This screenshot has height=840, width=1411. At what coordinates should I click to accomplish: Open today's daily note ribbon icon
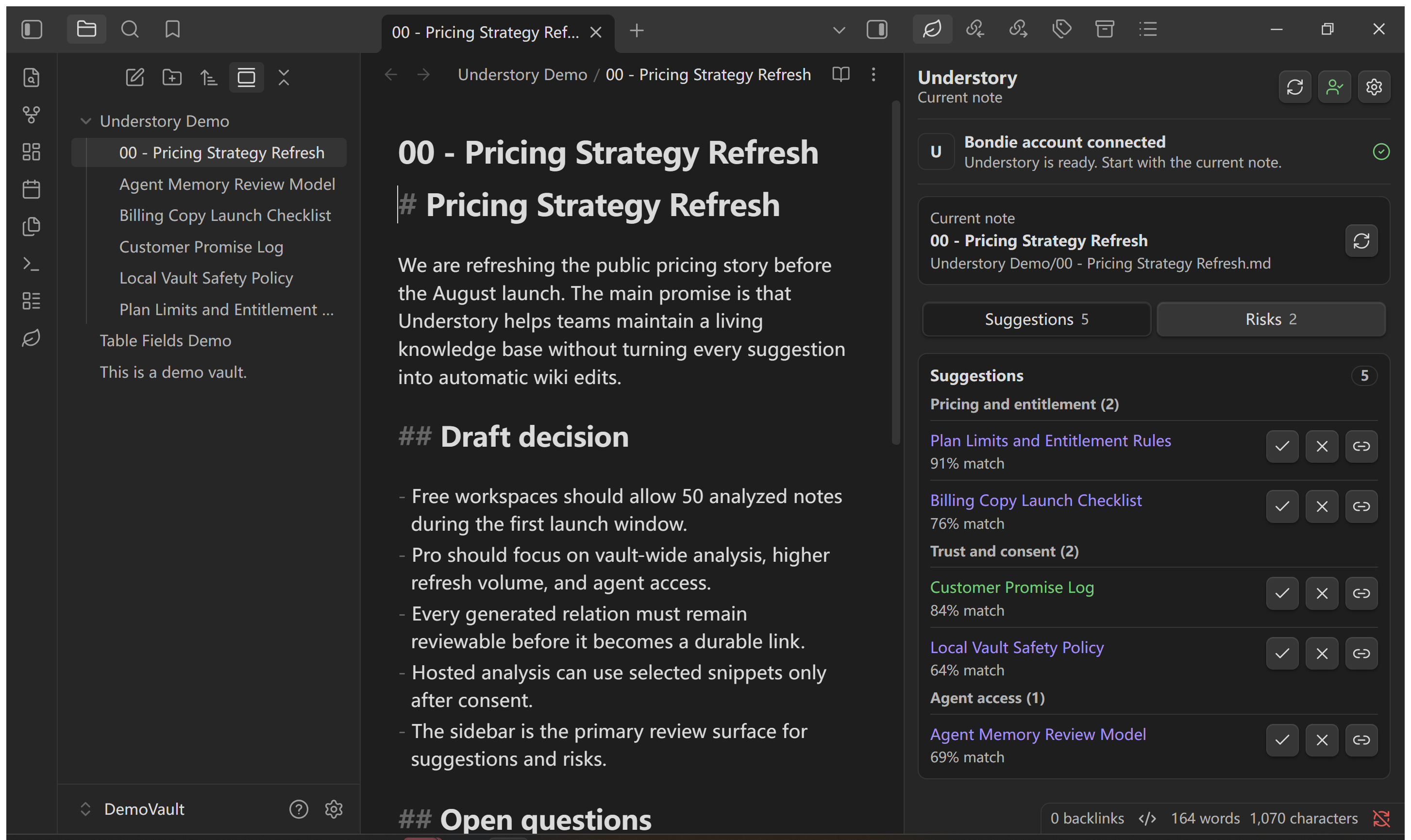(32, 189)
